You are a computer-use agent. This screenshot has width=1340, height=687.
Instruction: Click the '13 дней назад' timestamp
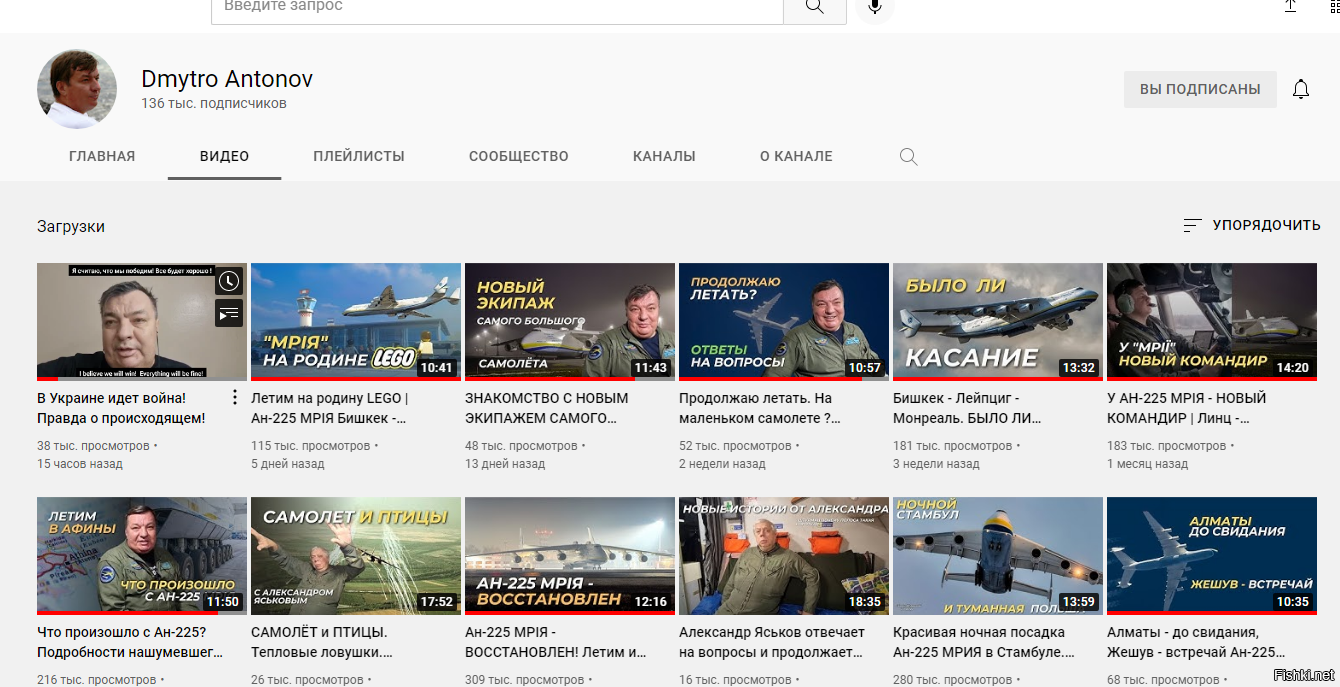(505, 464)
